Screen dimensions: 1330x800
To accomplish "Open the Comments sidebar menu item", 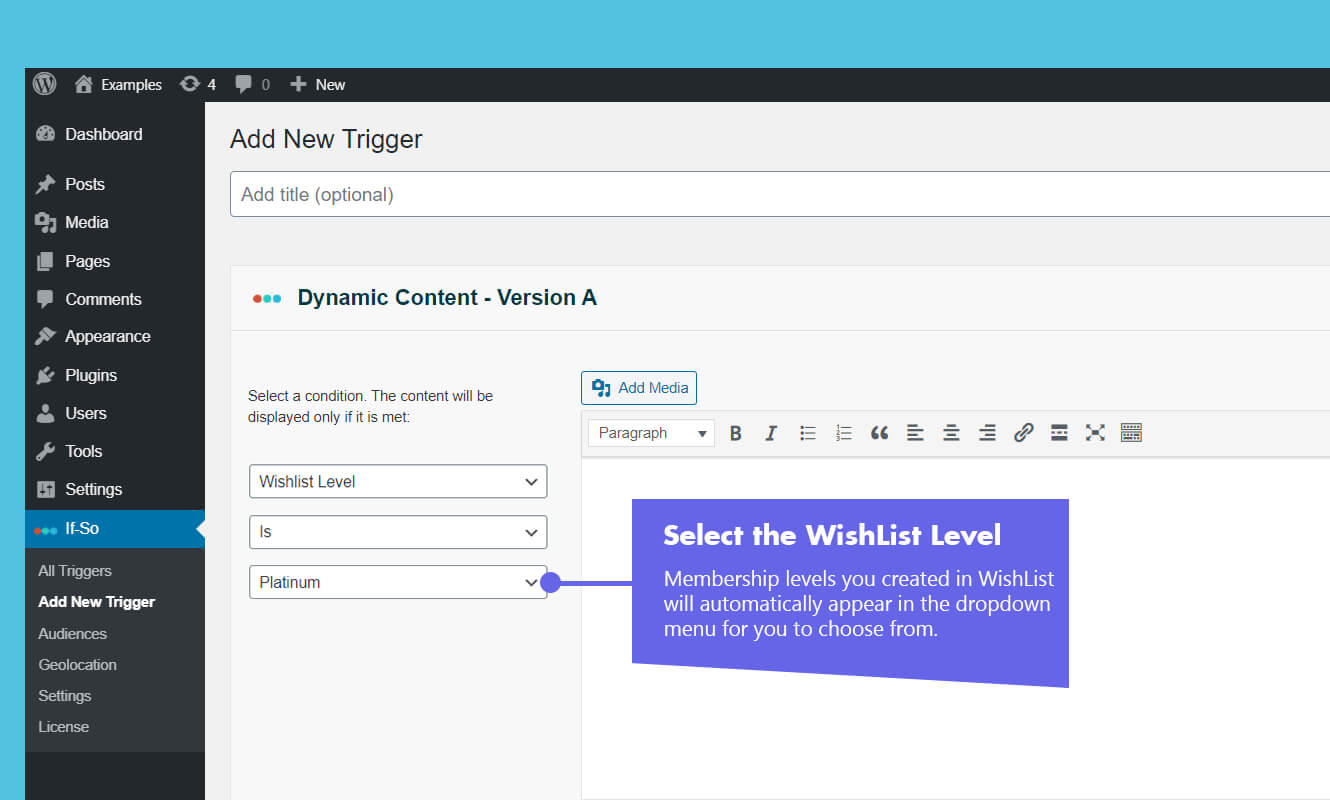I will [115, 299].
